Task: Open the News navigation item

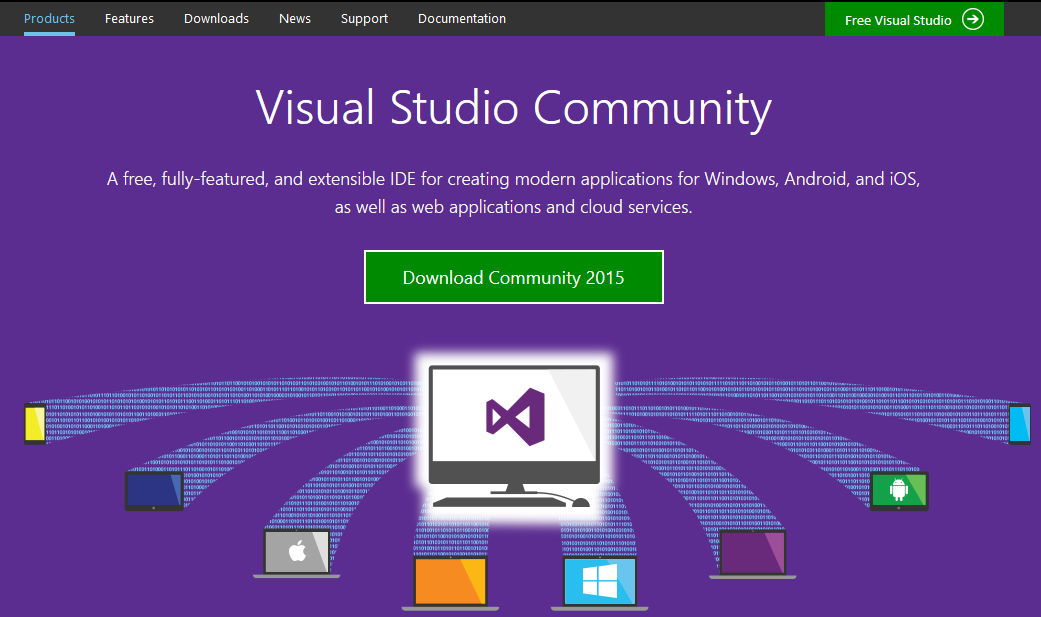Action: 295,19
